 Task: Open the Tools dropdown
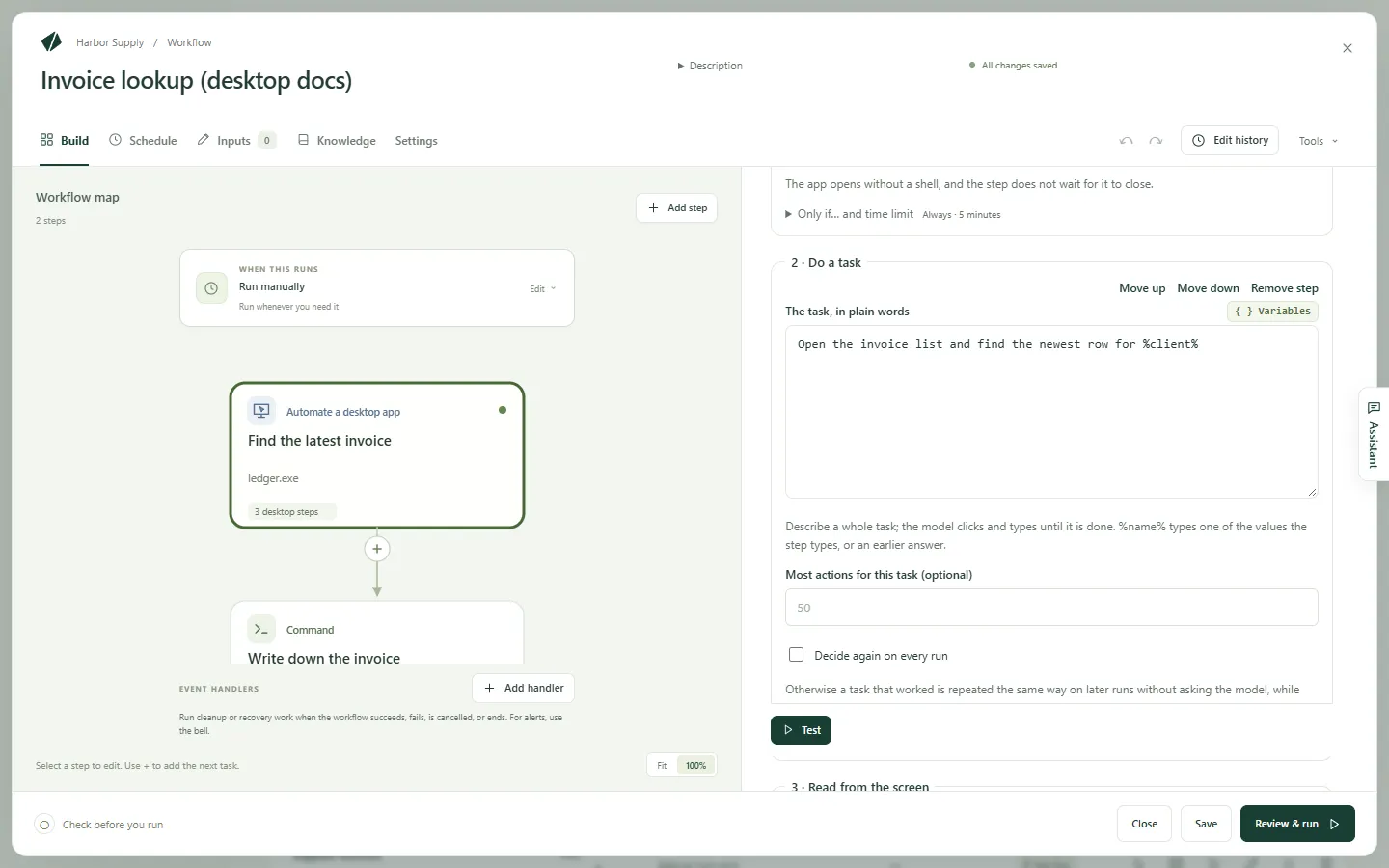1318,141
